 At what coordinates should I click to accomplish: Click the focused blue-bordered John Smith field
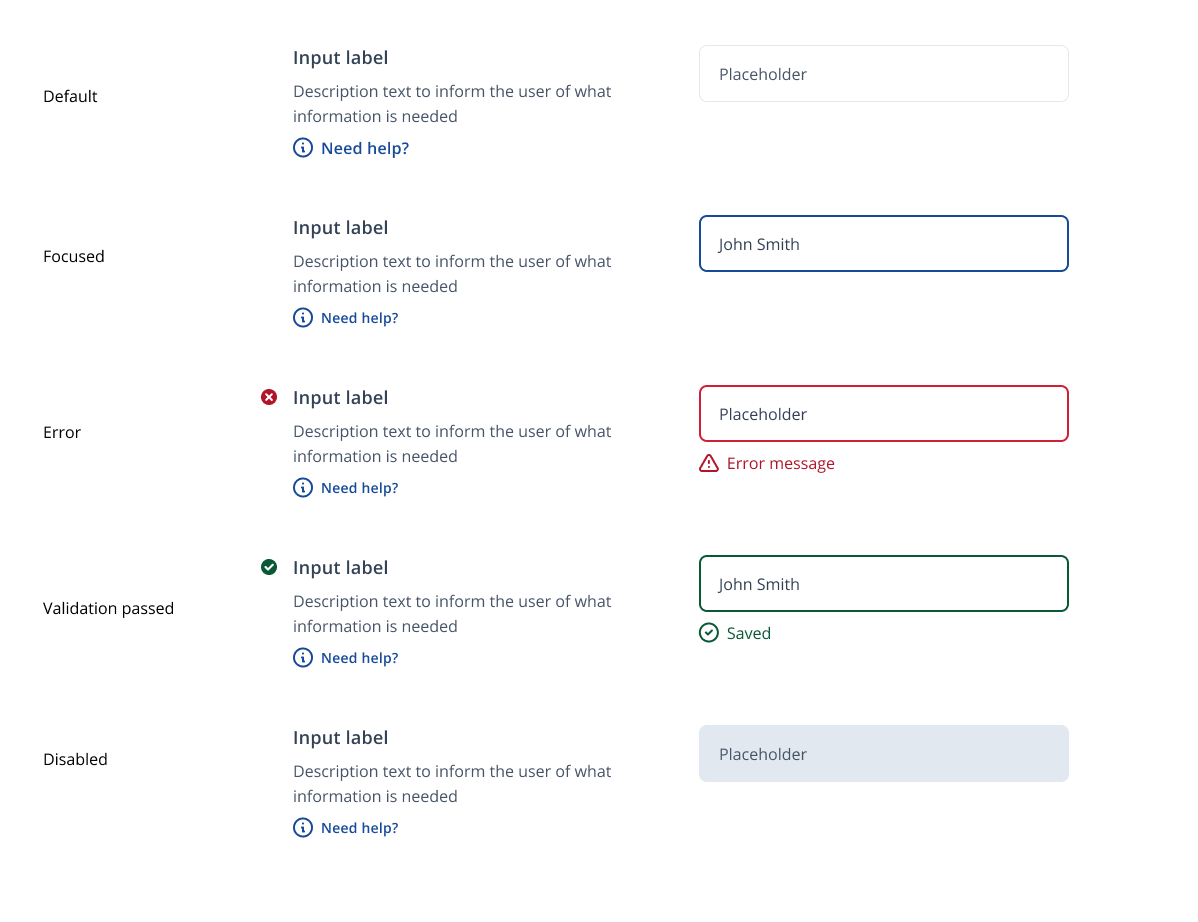click(884, 244)
